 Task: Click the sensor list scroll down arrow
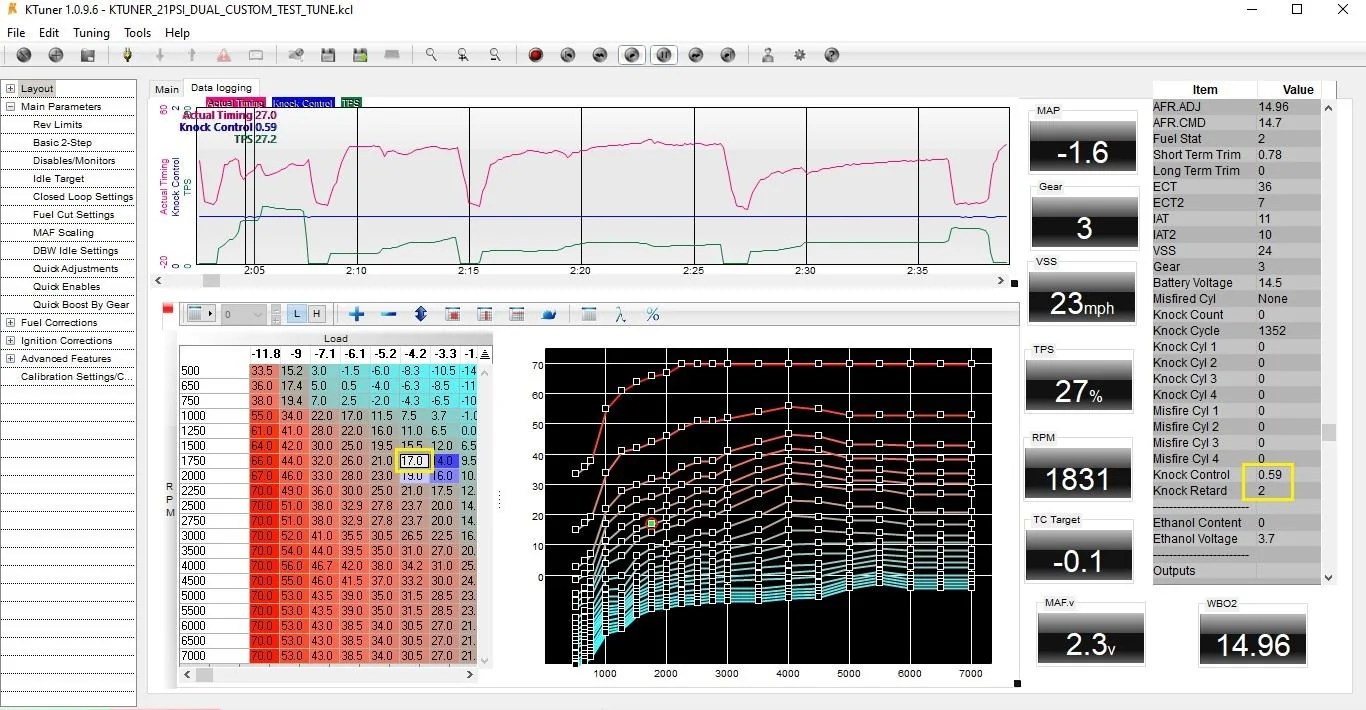[x=1329, y=577]
